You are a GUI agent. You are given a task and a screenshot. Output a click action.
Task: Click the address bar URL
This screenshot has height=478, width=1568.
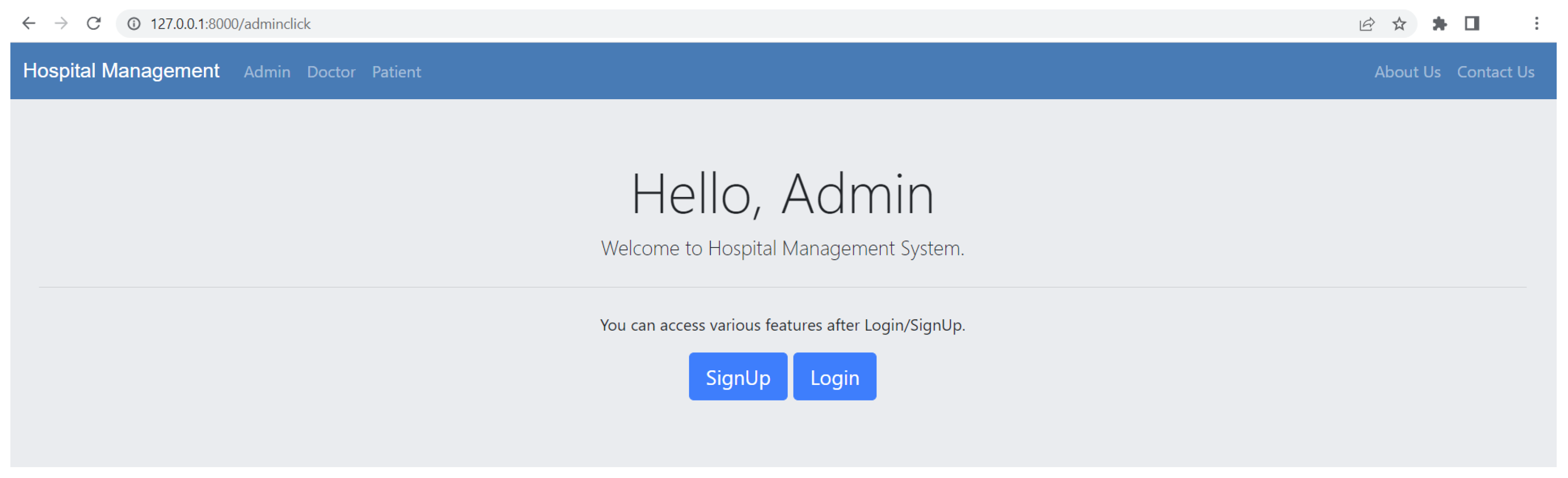[x=231, y=24]
